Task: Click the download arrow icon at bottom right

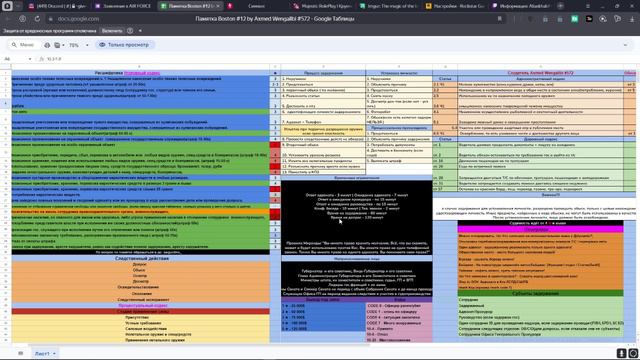Action: click(621, 353)
